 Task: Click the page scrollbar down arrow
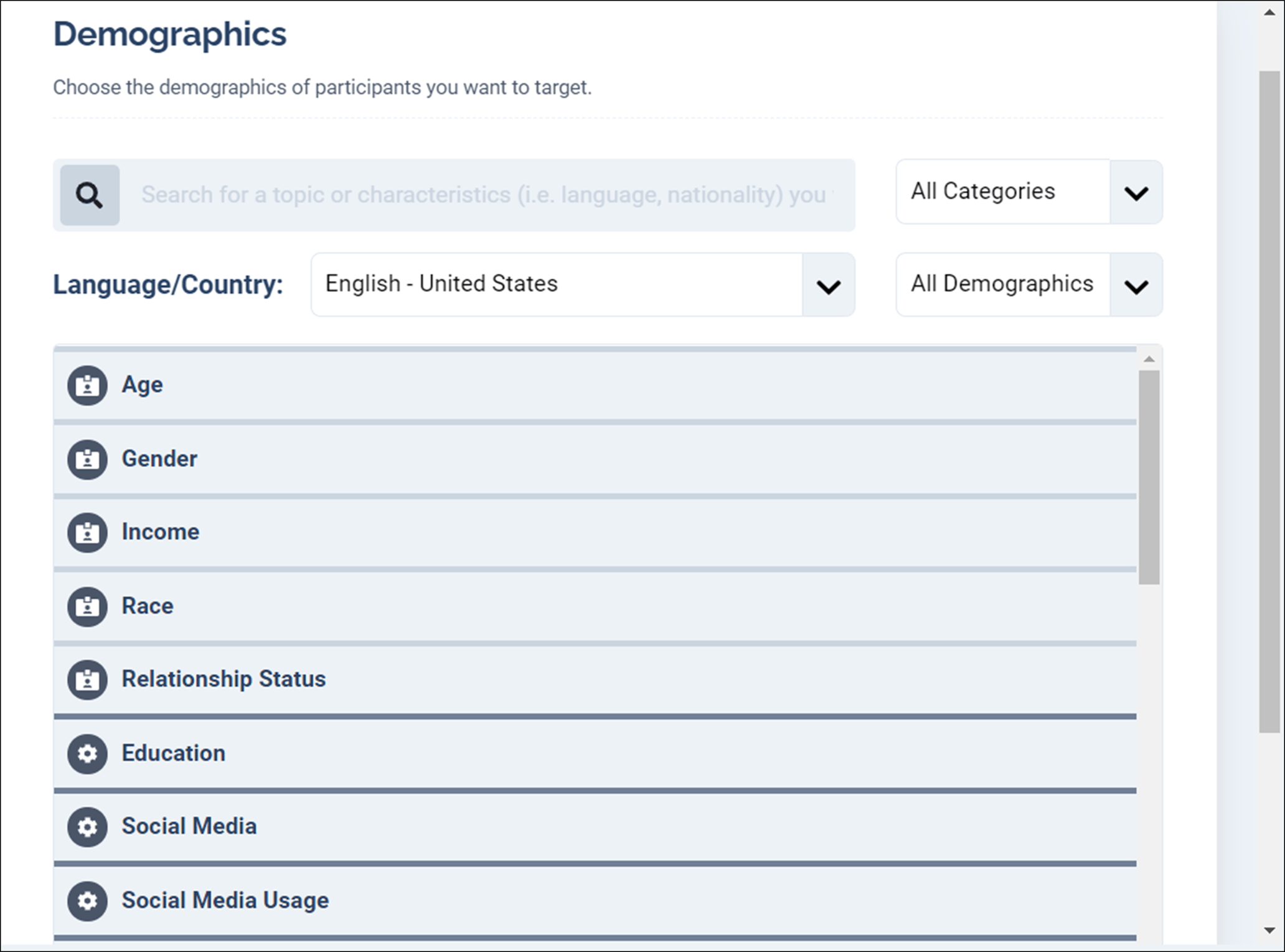(1269, 931)
